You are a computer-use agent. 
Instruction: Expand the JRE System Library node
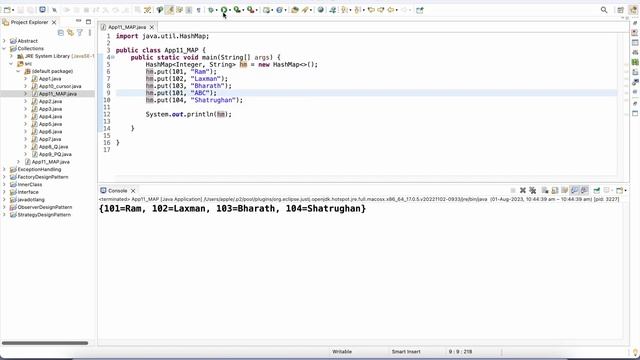[x=11, y=56]
